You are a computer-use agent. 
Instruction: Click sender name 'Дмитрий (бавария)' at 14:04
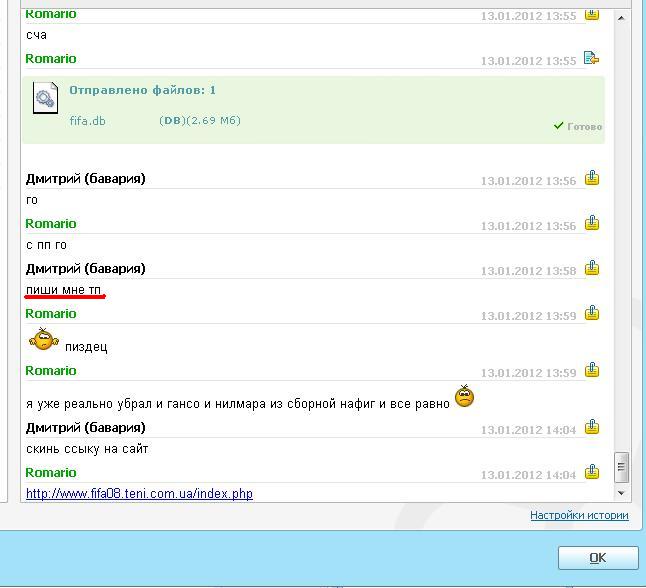tap(86, 428)
